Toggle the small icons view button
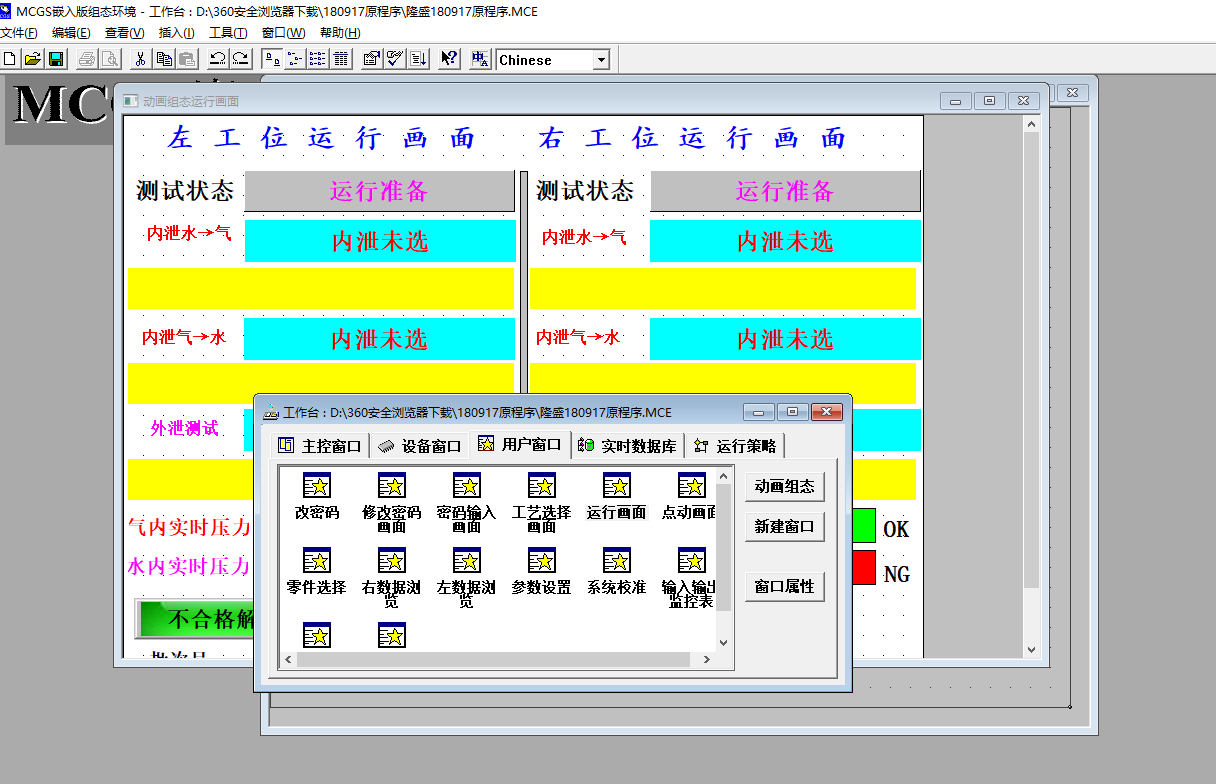Image resolution: width=1216 pixels, height=784 pixels. pyautogui.click(x=295, y=59)
